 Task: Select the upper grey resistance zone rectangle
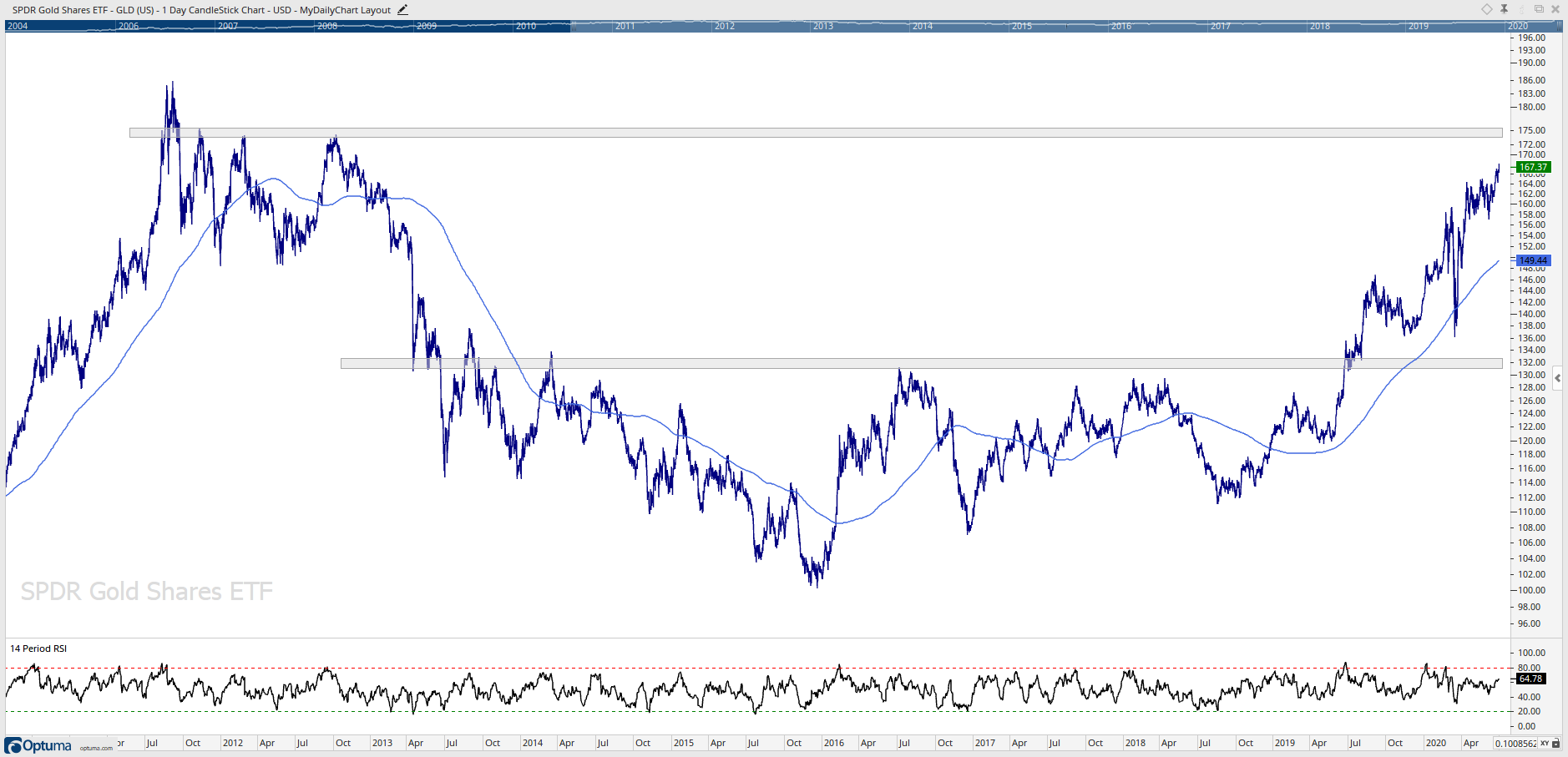816,133
